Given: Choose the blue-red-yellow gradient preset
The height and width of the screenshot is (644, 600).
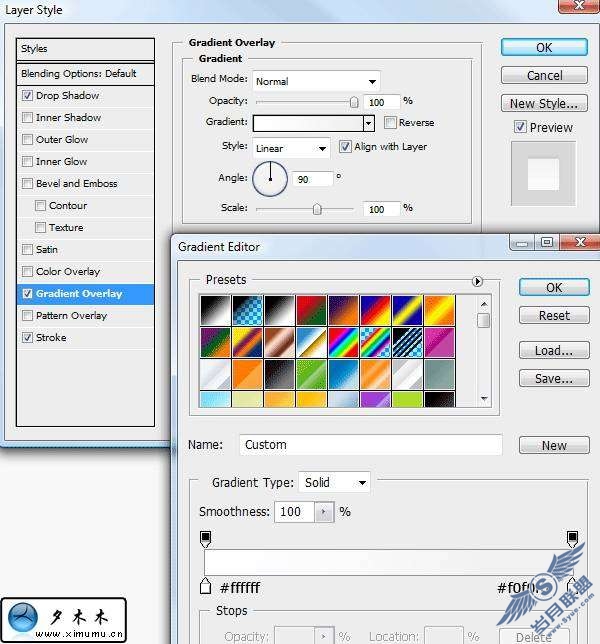Looking at the screenshot, I should (375, 310).
